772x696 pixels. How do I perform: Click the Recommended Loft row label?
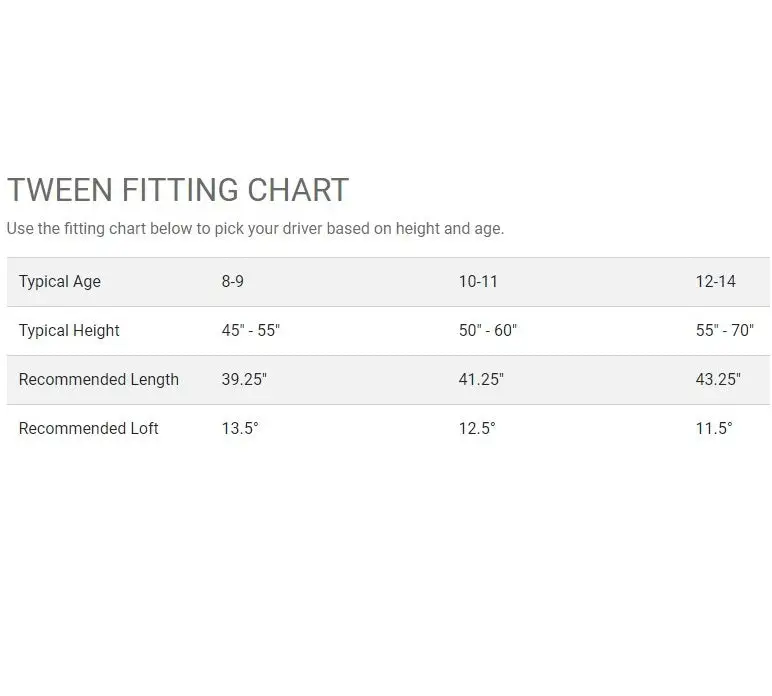coord(89,428)
